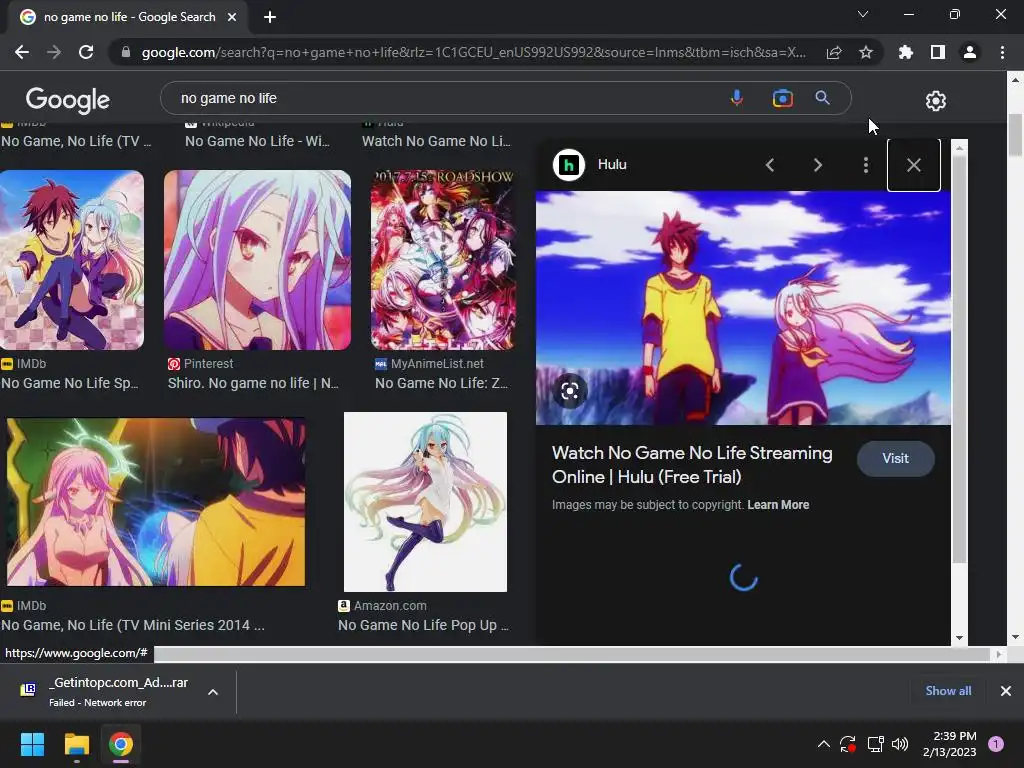Open the large Hulu preview image

743,308
